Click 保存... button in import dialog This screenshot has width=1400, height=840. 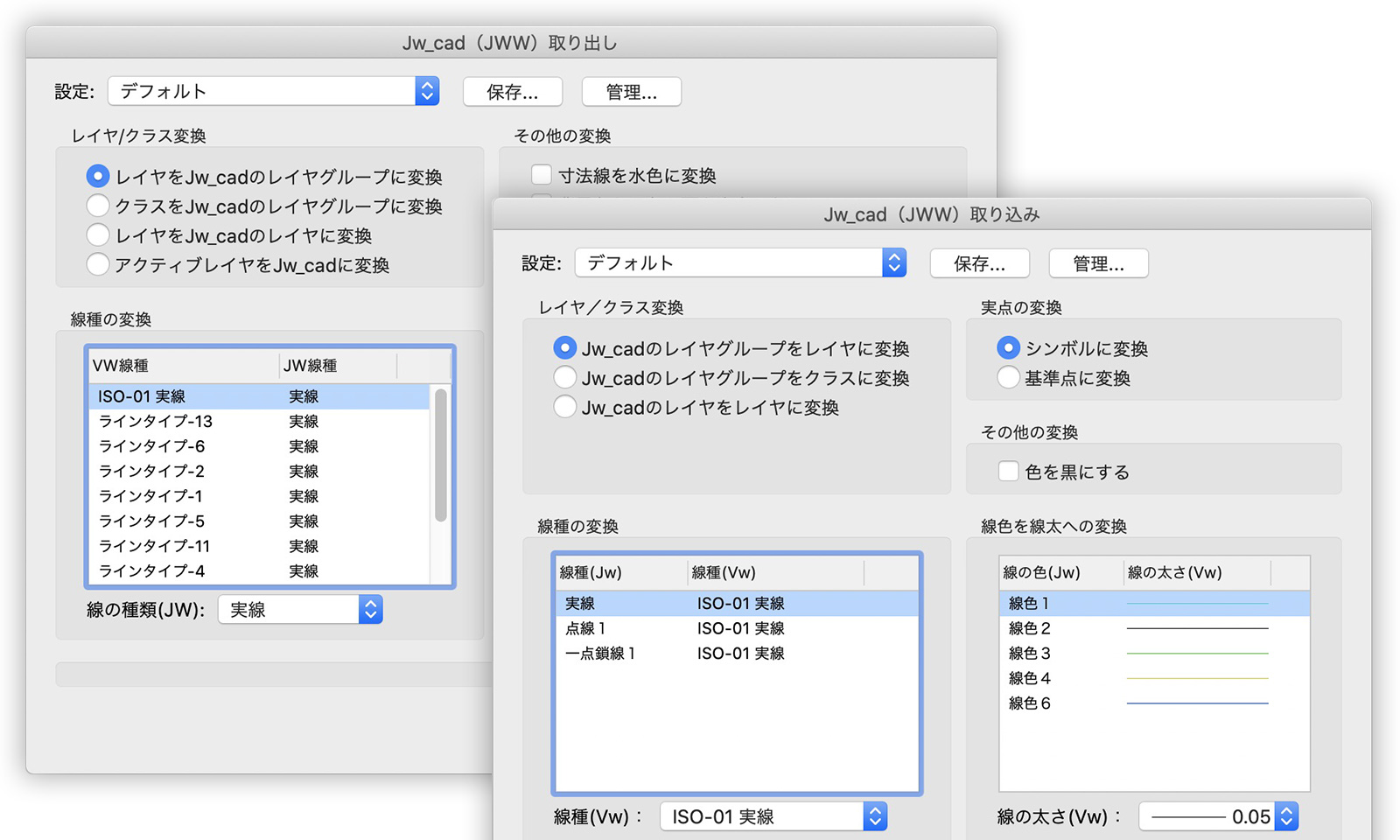980,263
